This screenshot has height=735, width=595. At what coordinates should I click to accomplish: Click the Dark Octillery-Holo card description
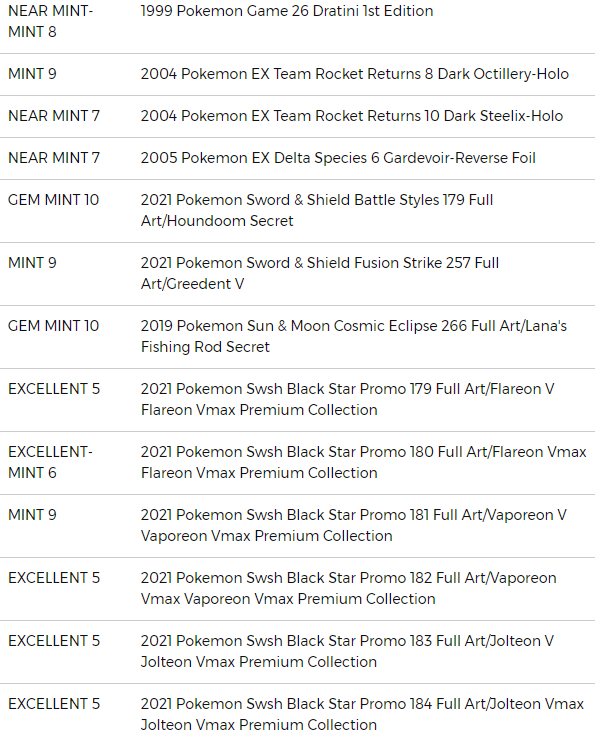click(x=354, y=74)
